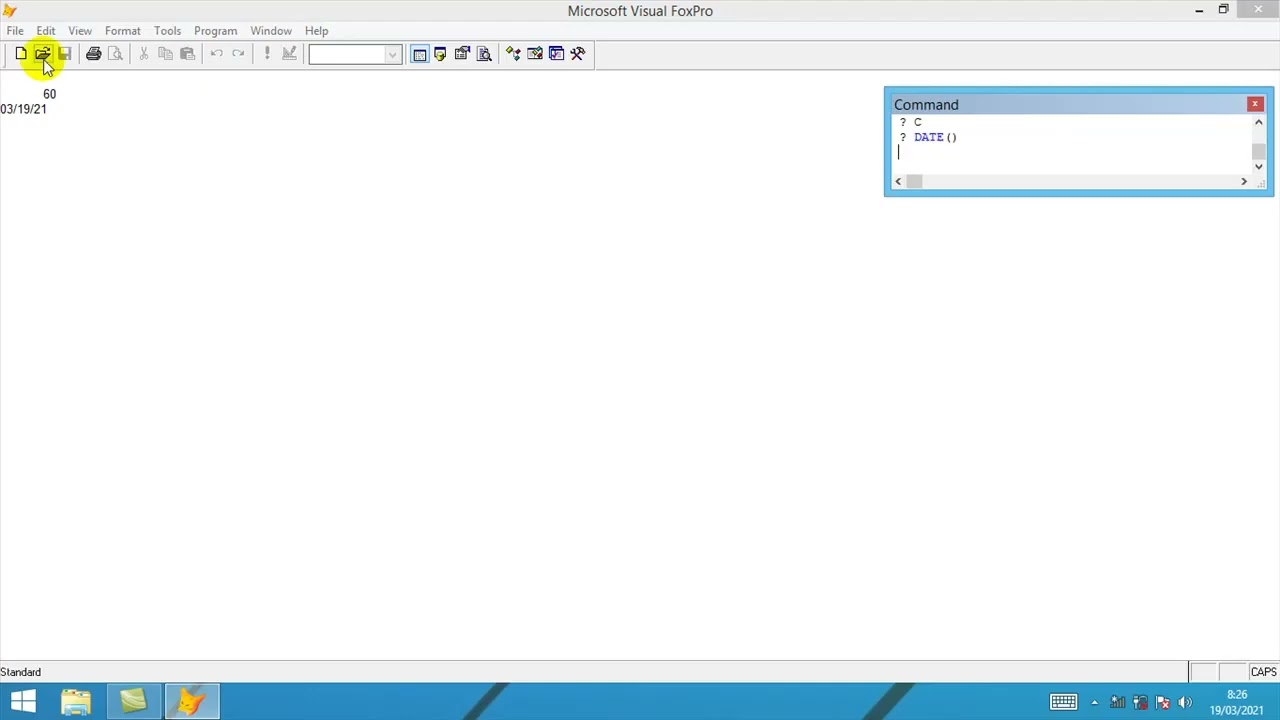The image size is (1280, 720).
Task: Open the Task Pane Manager icon
Action: (x=557, y=54)
